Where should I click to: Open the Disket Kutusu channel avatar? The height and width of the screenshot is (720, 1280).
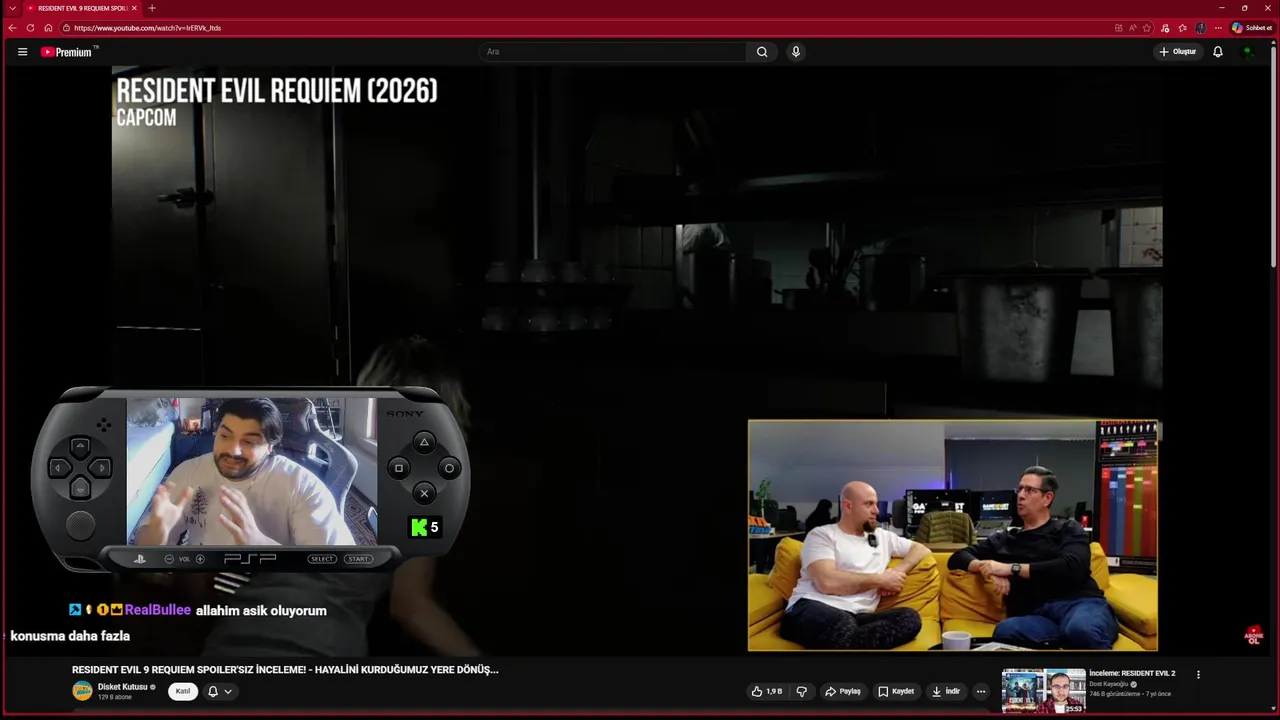82,691
